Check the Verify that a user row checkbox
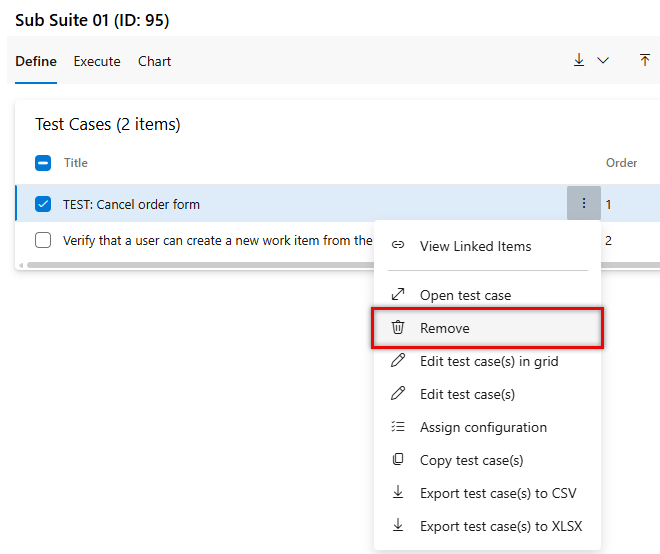 [43, 240]
